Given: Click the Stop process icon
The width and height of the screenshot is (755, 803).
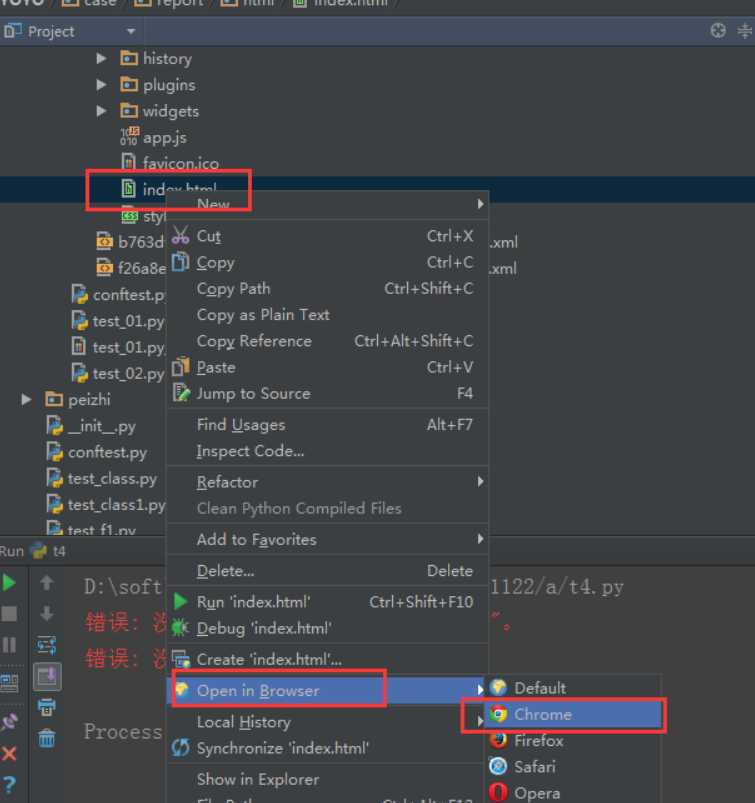Looking at the screenshot, I should click(9, 614).
